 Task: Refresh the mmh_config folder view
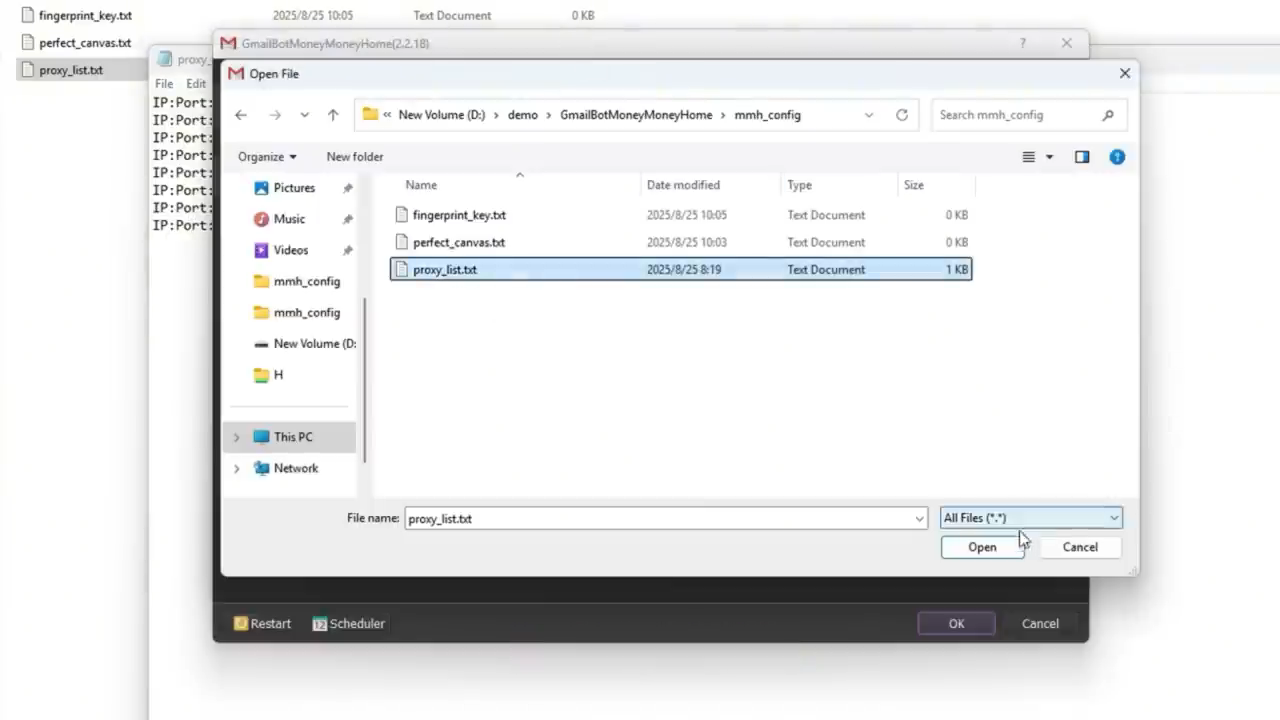(x=902, y=115)
